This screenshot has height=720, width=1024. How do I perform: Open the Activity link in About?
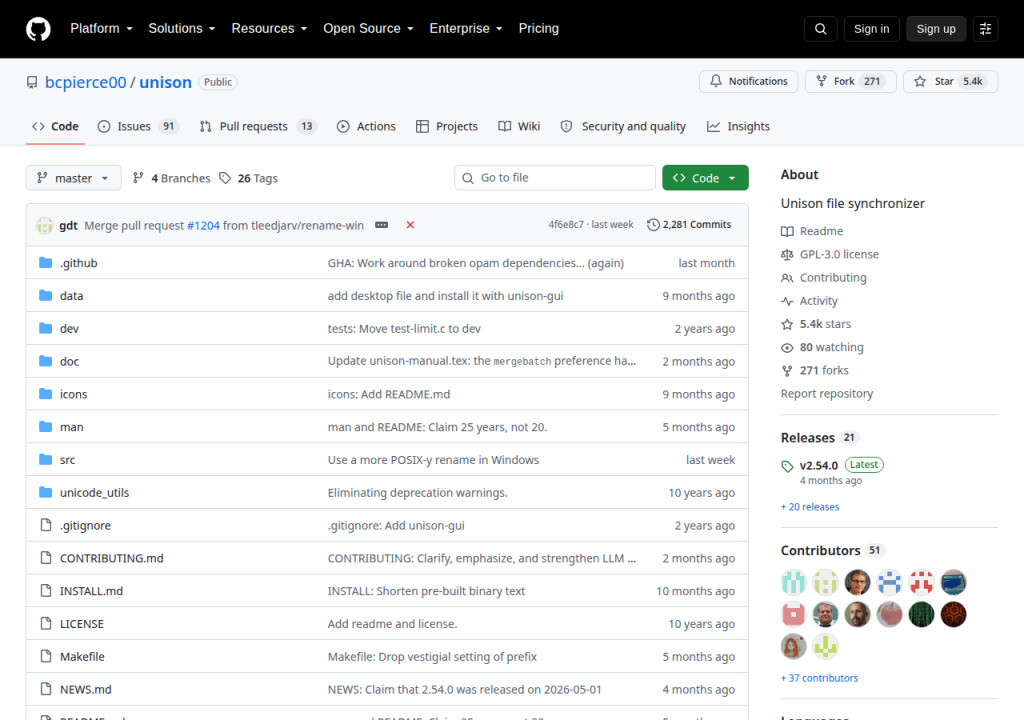(x=809, y=301)
